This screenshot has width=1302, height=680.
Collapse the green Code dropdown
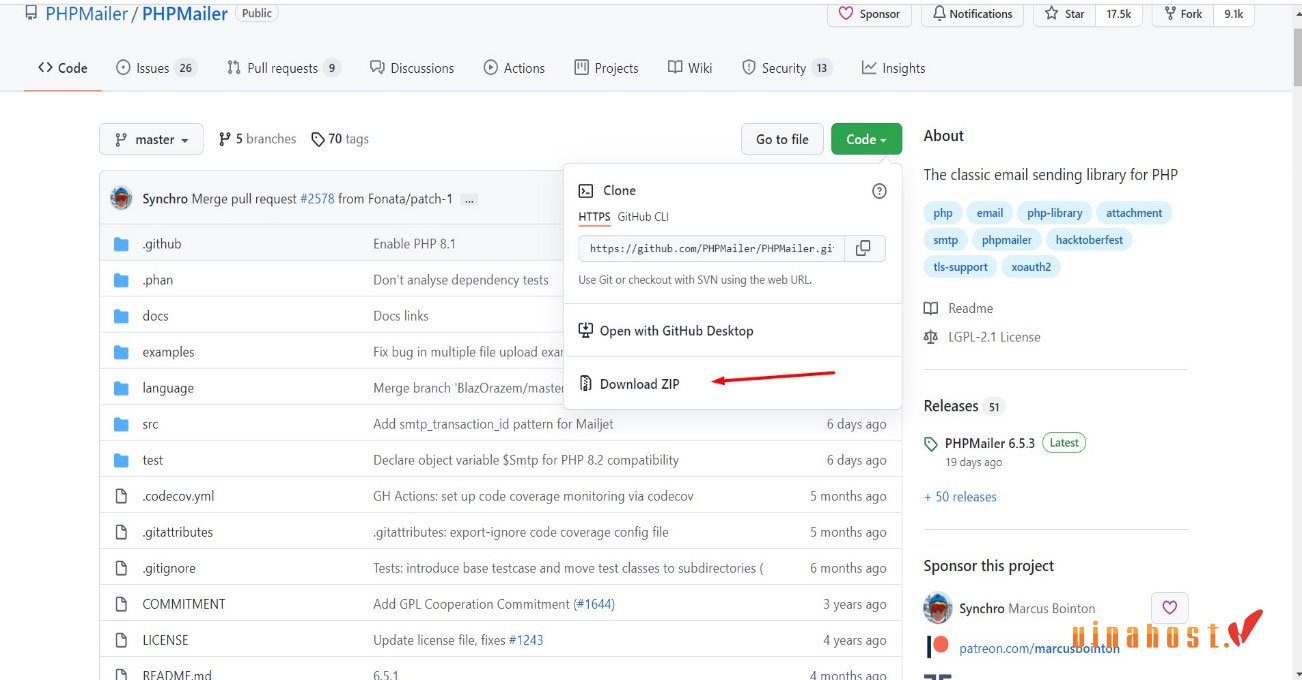pyautogui.click(x=866, y=139)
